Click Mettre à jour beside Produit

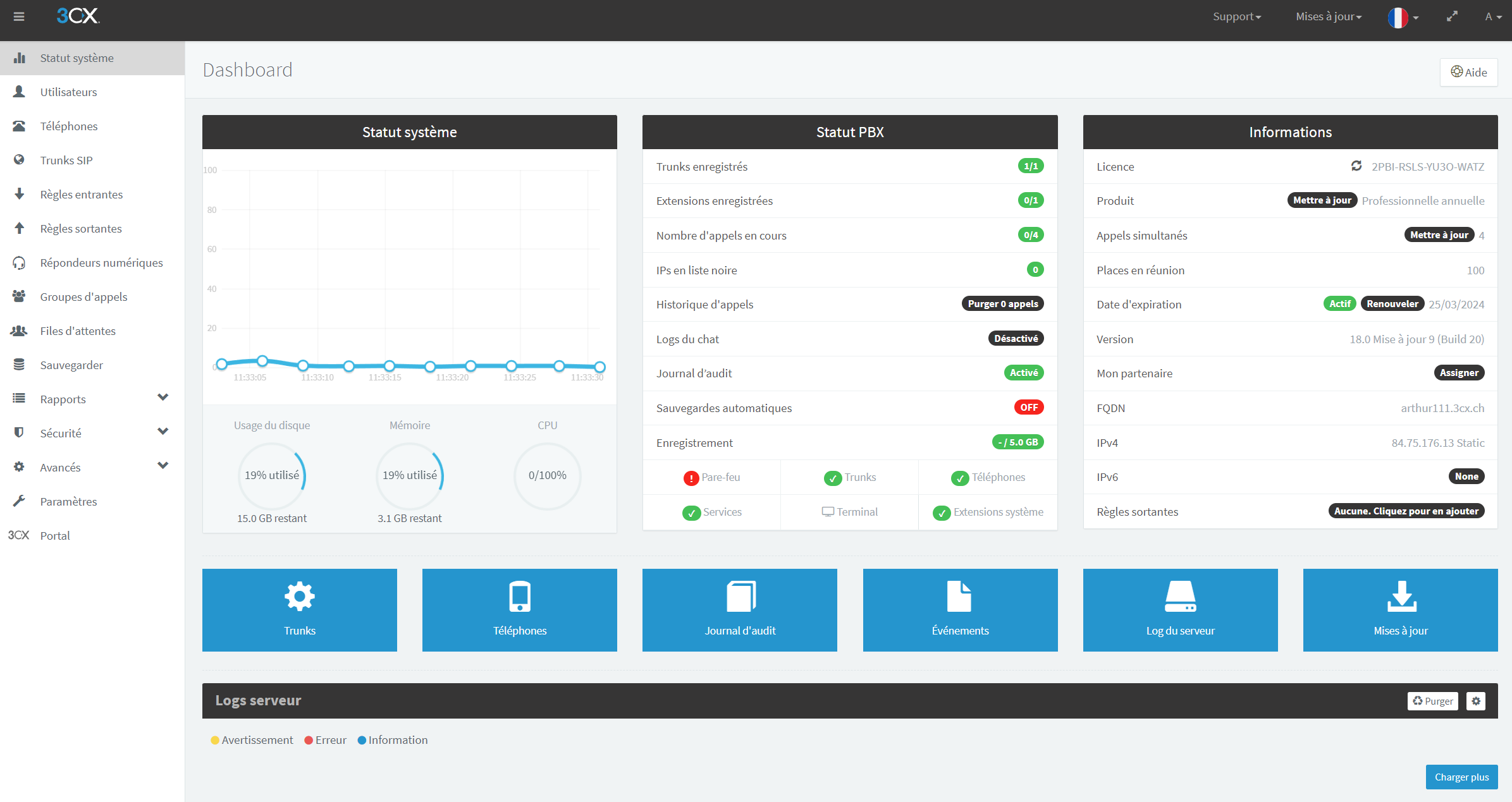1322,200
